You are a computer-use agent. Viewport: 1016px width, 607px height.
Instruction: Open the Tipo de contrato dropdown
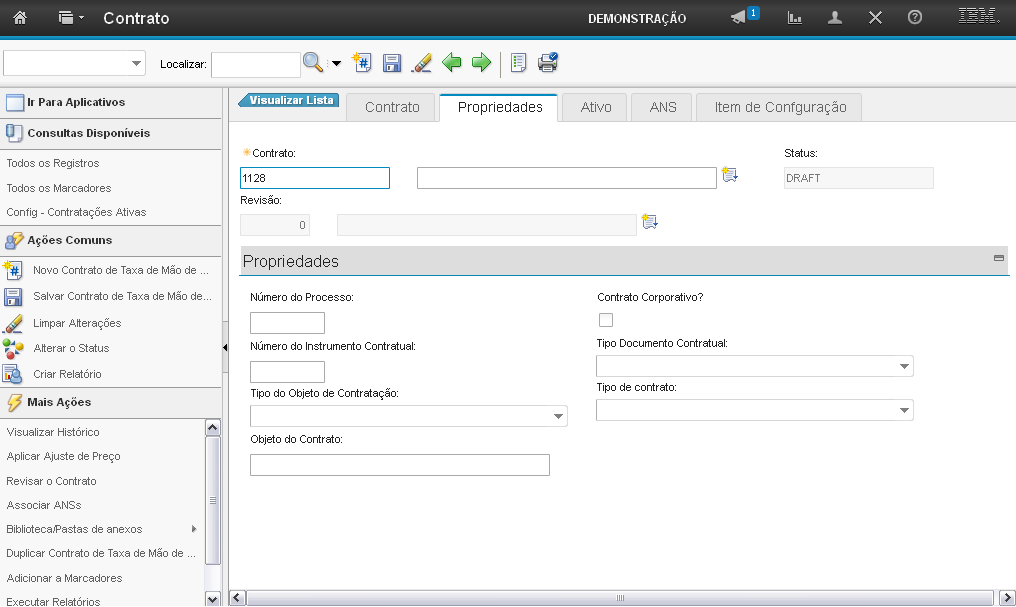904,410
